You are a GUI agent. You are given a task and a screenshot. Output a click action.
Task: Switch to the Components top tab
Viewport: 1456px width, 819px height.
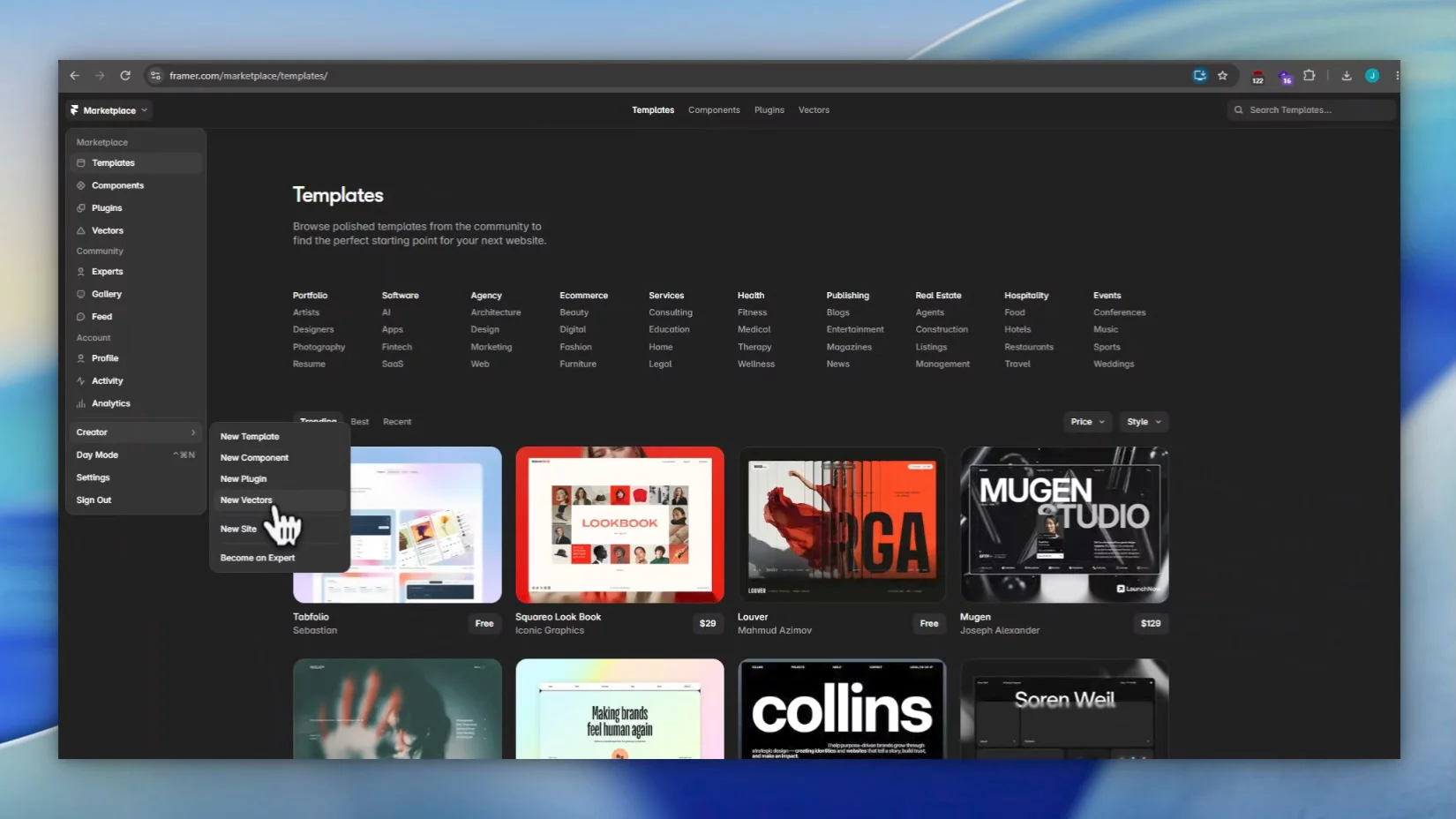coord(714,110)
